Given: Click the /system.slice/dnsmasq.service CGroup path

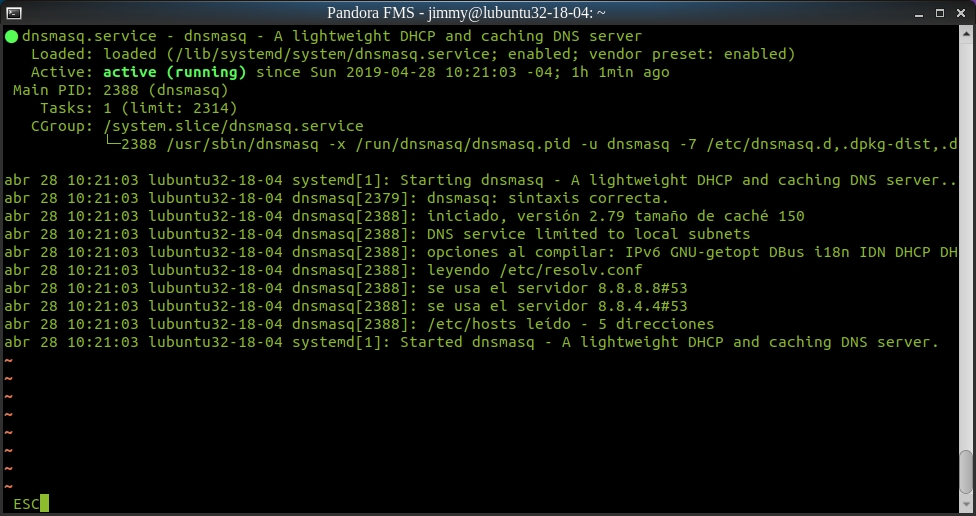Looking at the screenshot, I should (x=233, y=126).
